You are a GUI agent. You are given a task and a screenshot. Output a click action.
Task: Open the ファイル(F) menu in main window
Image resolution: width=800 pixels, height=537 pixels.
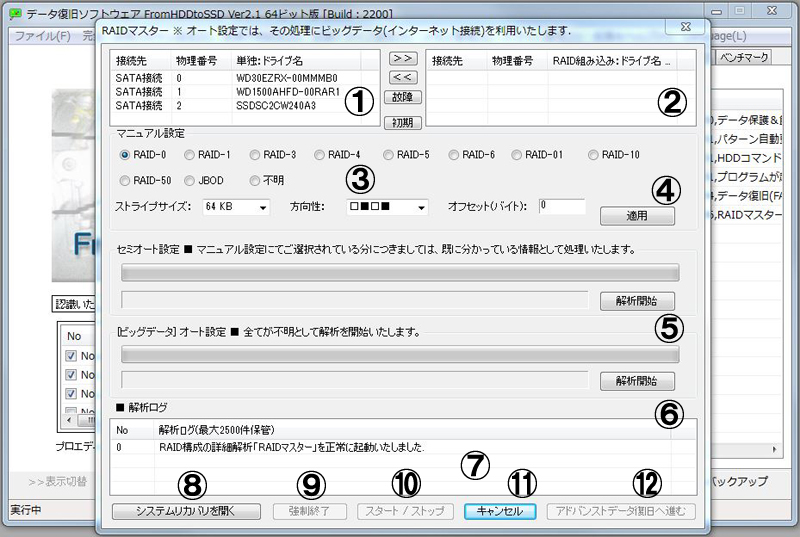43,36
